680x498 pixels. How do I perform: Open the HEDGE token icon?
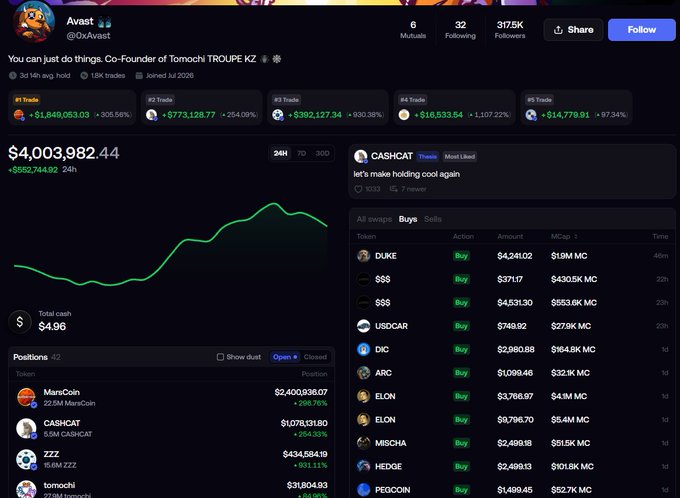(363, 466)
